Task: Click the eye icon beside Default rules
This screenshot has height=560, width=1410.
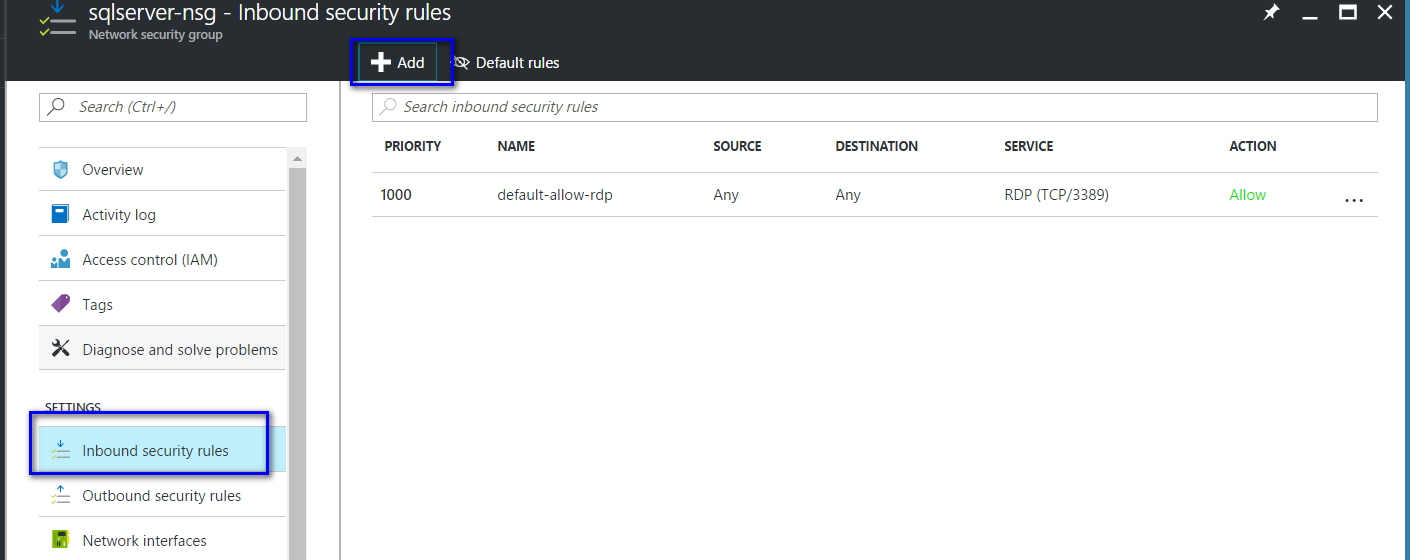Action: click(461, 63)
